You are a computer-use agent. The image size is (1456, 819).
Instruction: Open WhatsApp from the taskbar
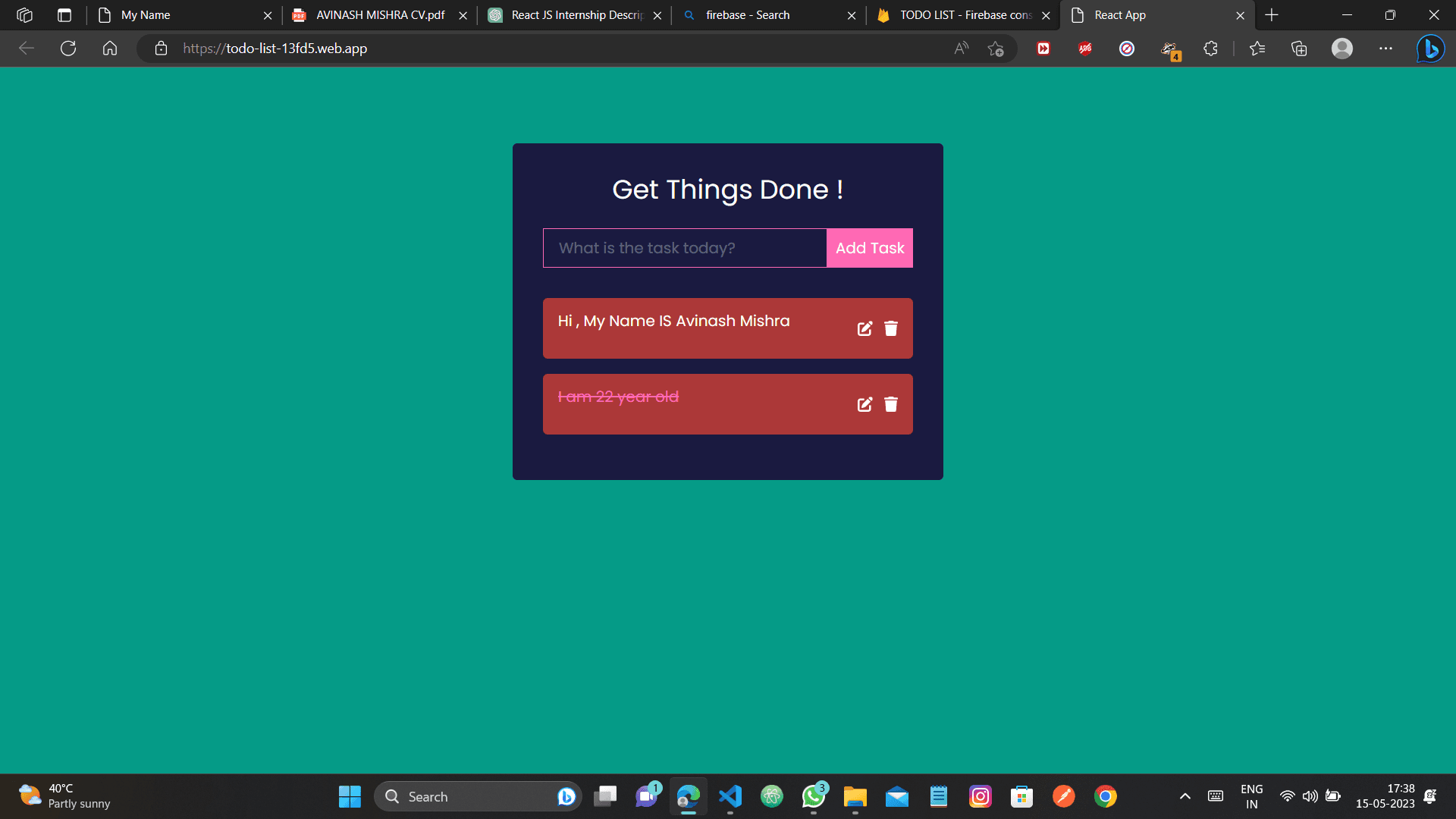814,796
